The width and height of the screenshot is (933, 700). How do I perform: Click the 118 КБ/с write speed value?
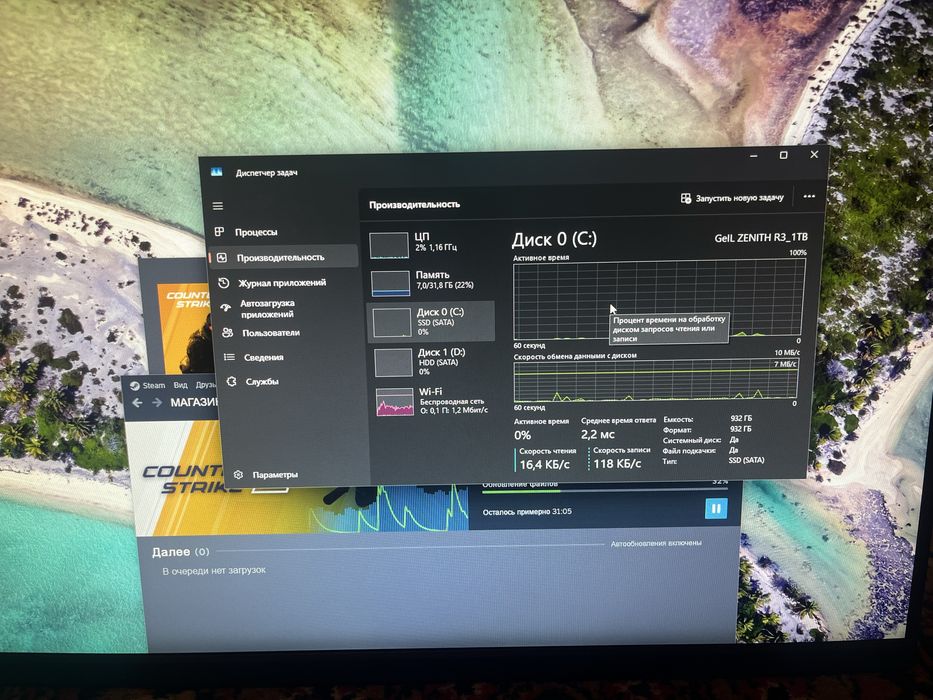tap(617, 463)
